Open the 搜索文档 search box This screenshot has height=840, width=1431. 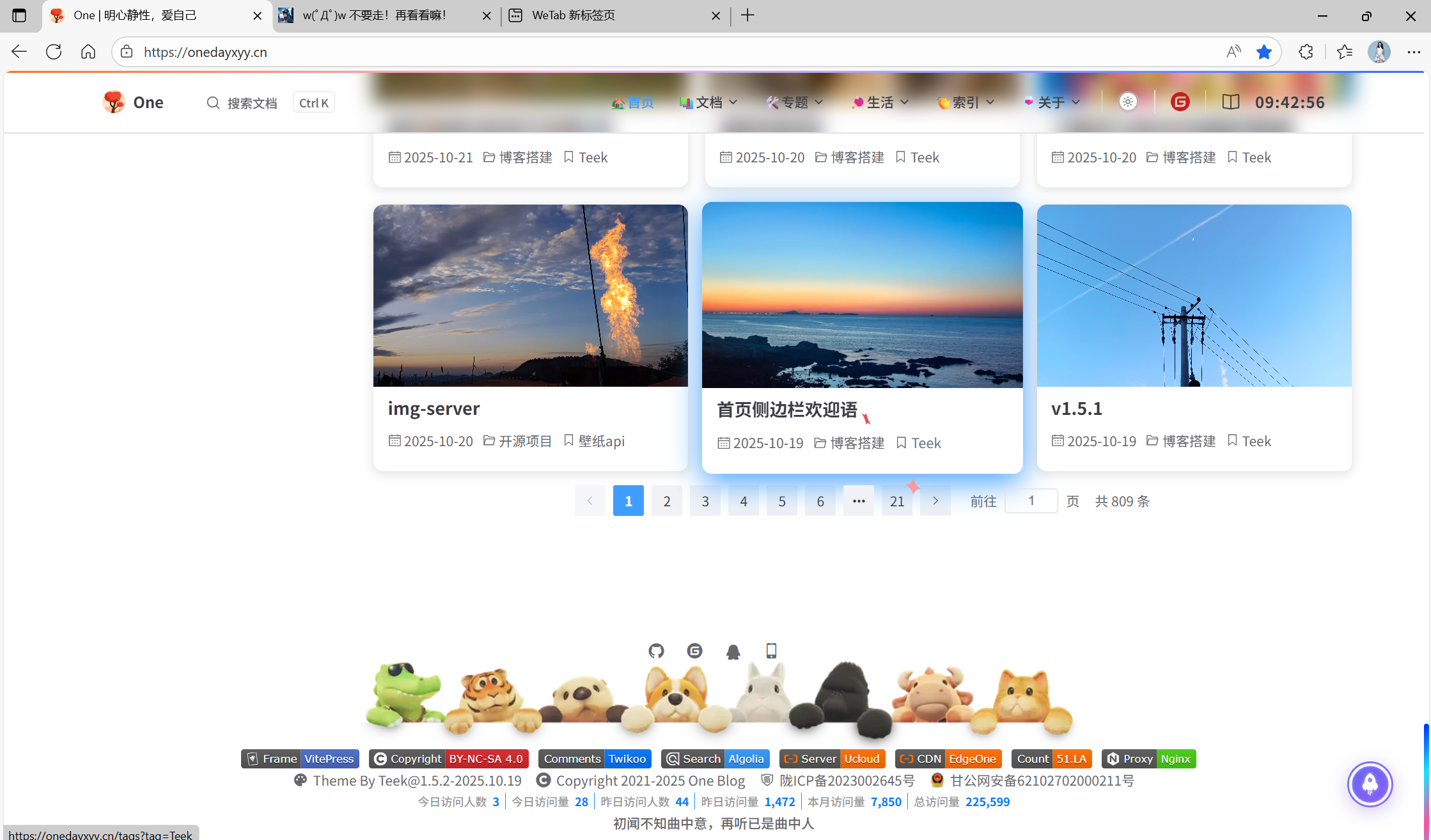(x=251, y=103)
